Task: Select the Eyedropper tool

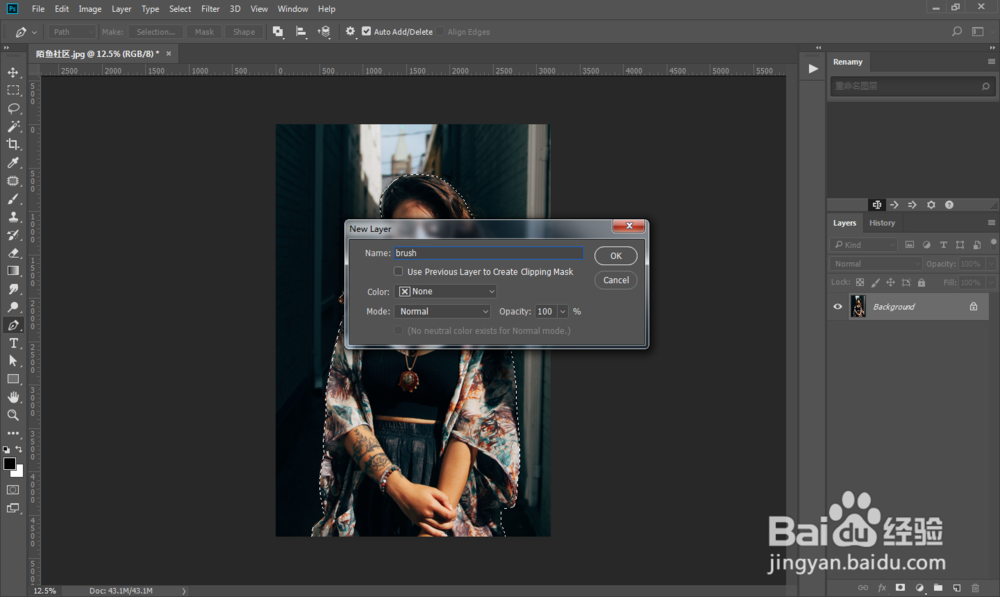Action: tap(13, 163)
